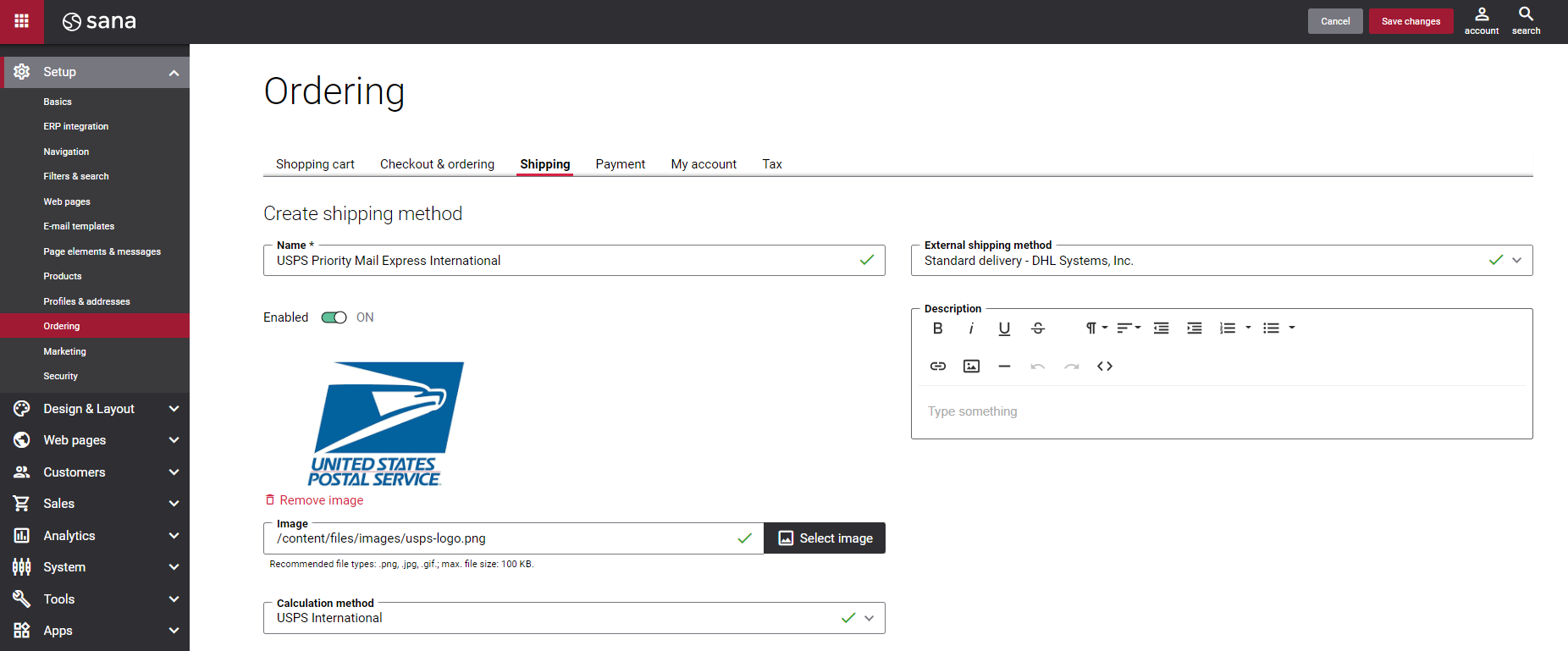Screen dimensions: 1568x651
Task: Click the USPS logo image preview
Action: pyautogui.click(x=385, y=424)
